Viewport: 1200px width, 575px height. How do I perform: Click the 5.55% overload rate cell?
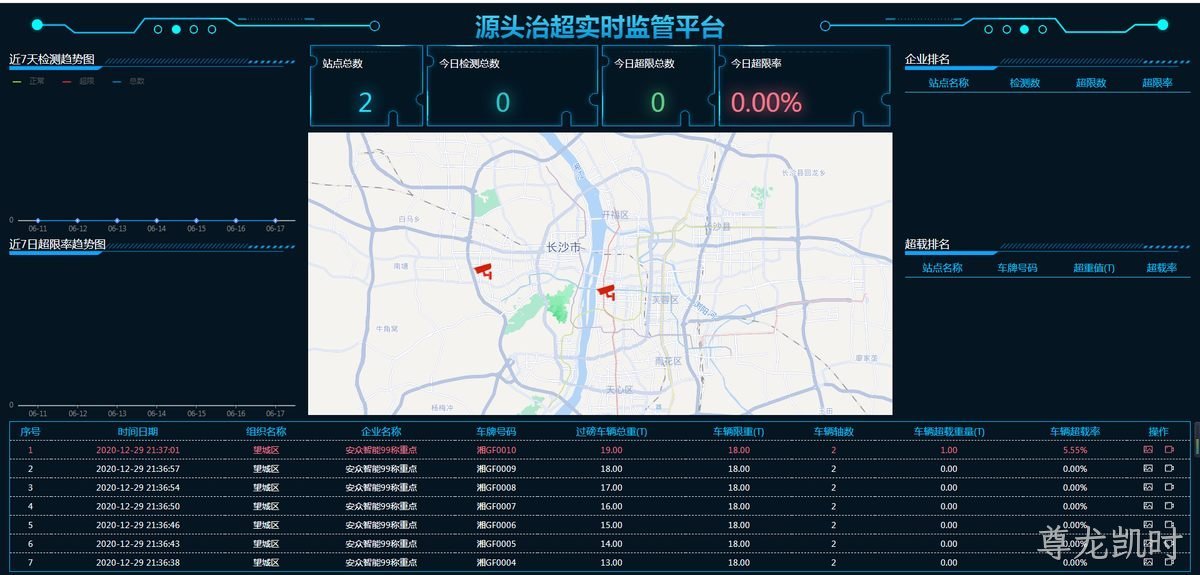(1075, 450)
